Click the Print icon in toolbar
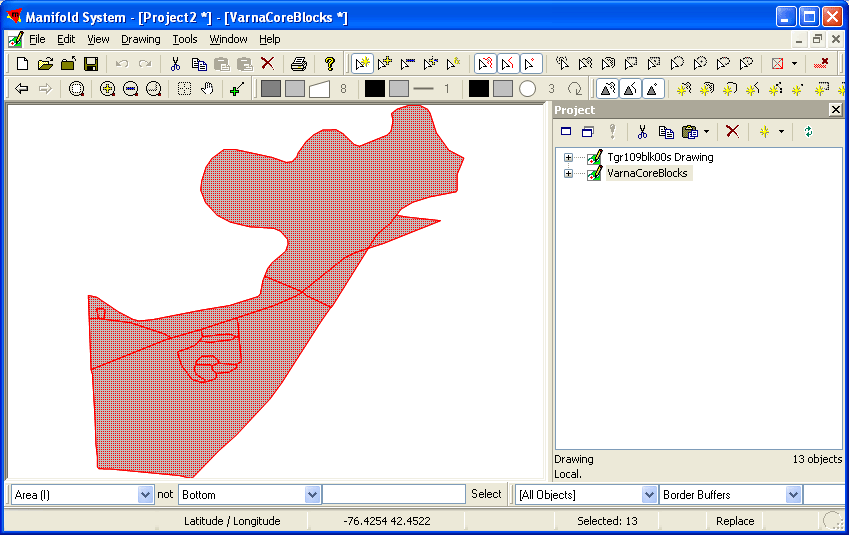The height and width of the screenshot is (535, 849). [298, 64]
